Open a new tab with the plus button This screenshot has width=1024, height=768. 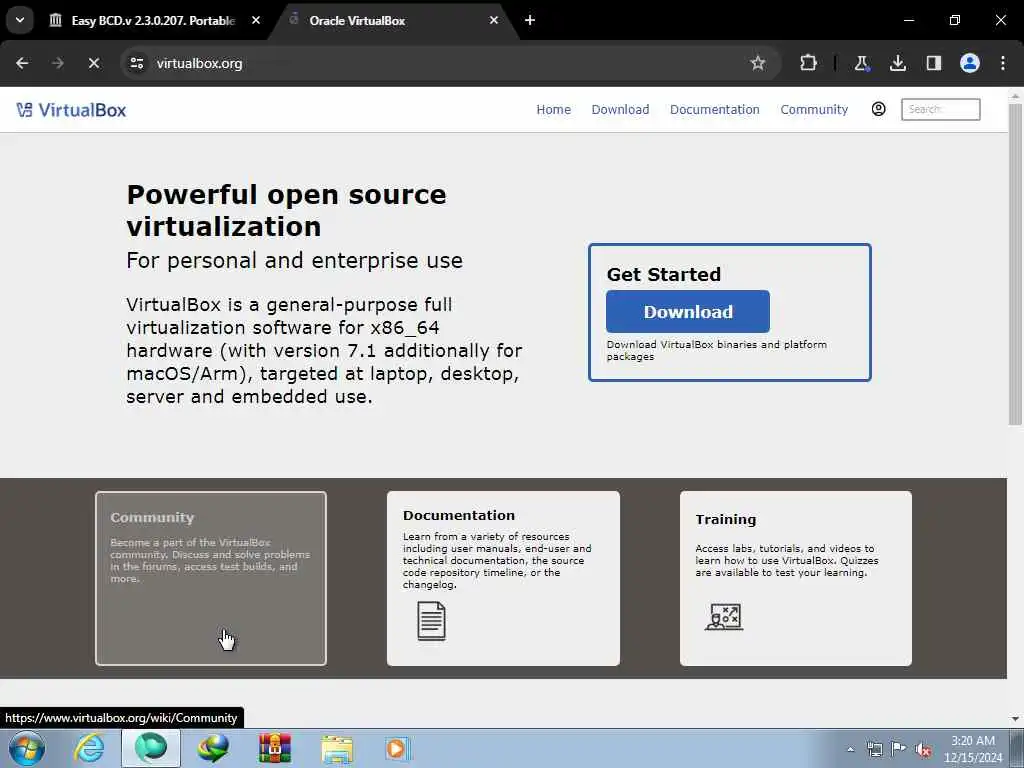click(x=530, y=20)
